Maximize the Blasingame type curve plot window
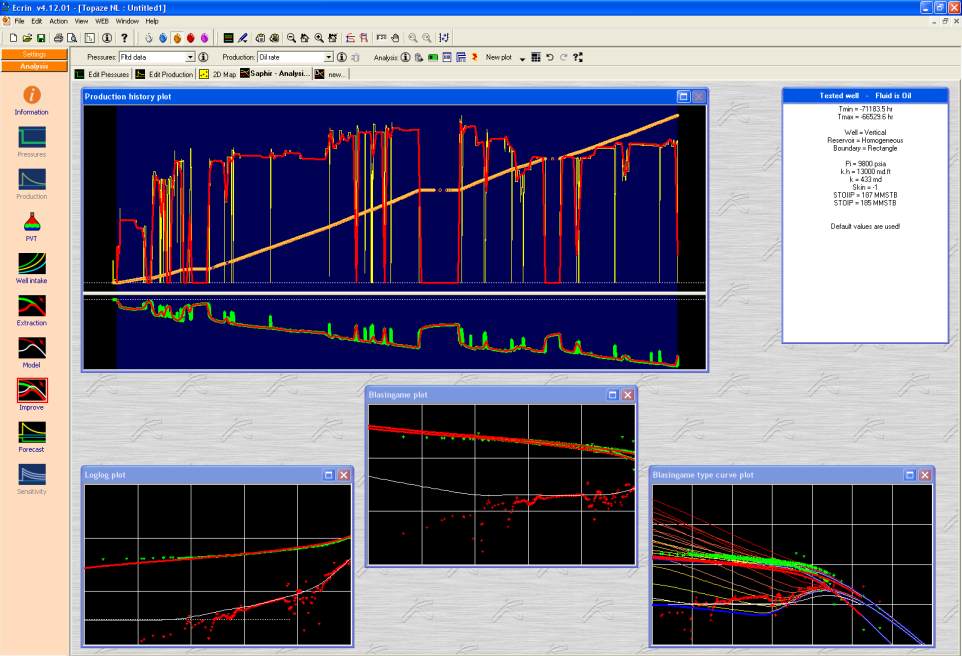 coord(910,475)
